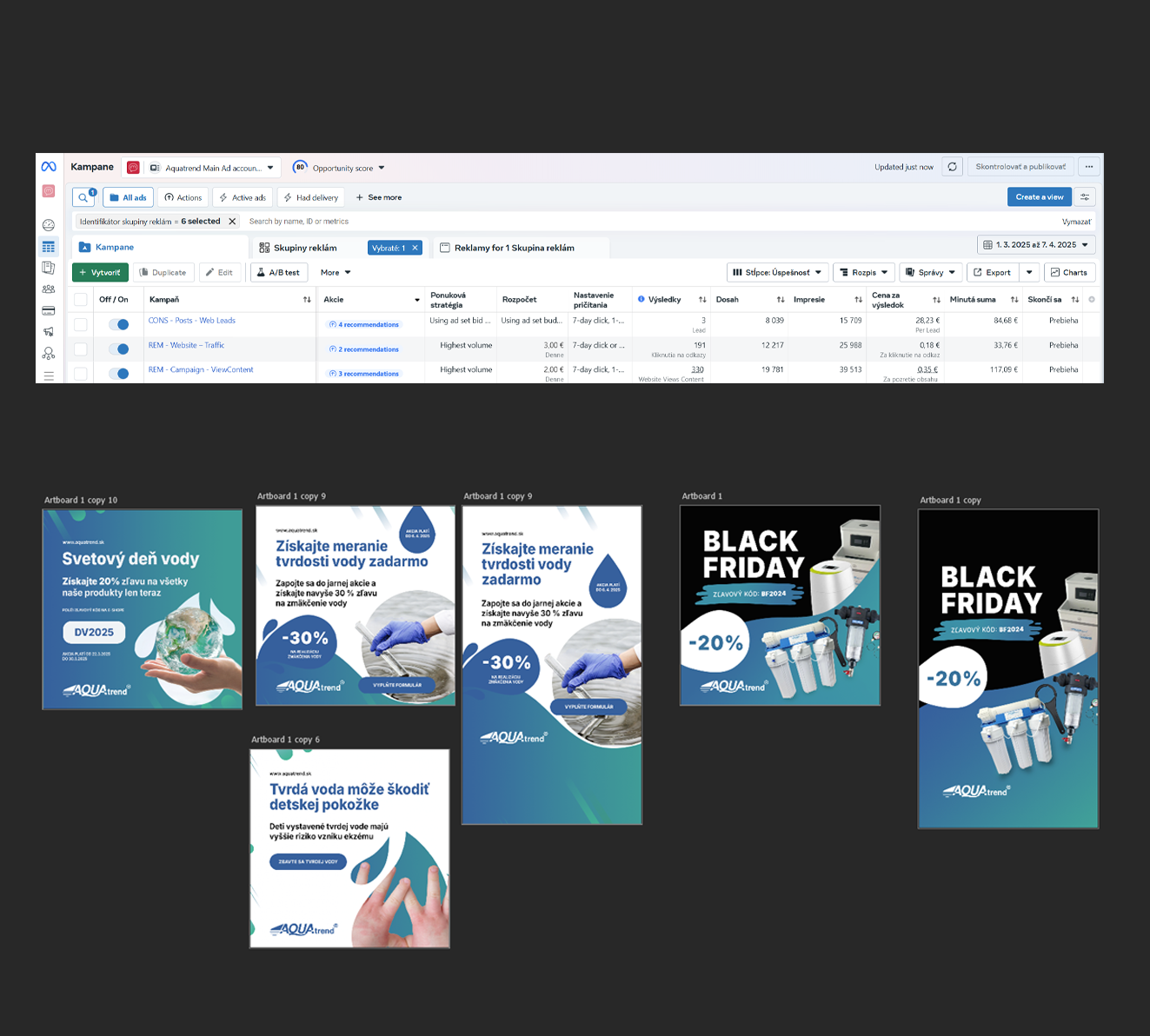
Task: Expand the Opportunity score dropdown
Action: tap(339, 168)
